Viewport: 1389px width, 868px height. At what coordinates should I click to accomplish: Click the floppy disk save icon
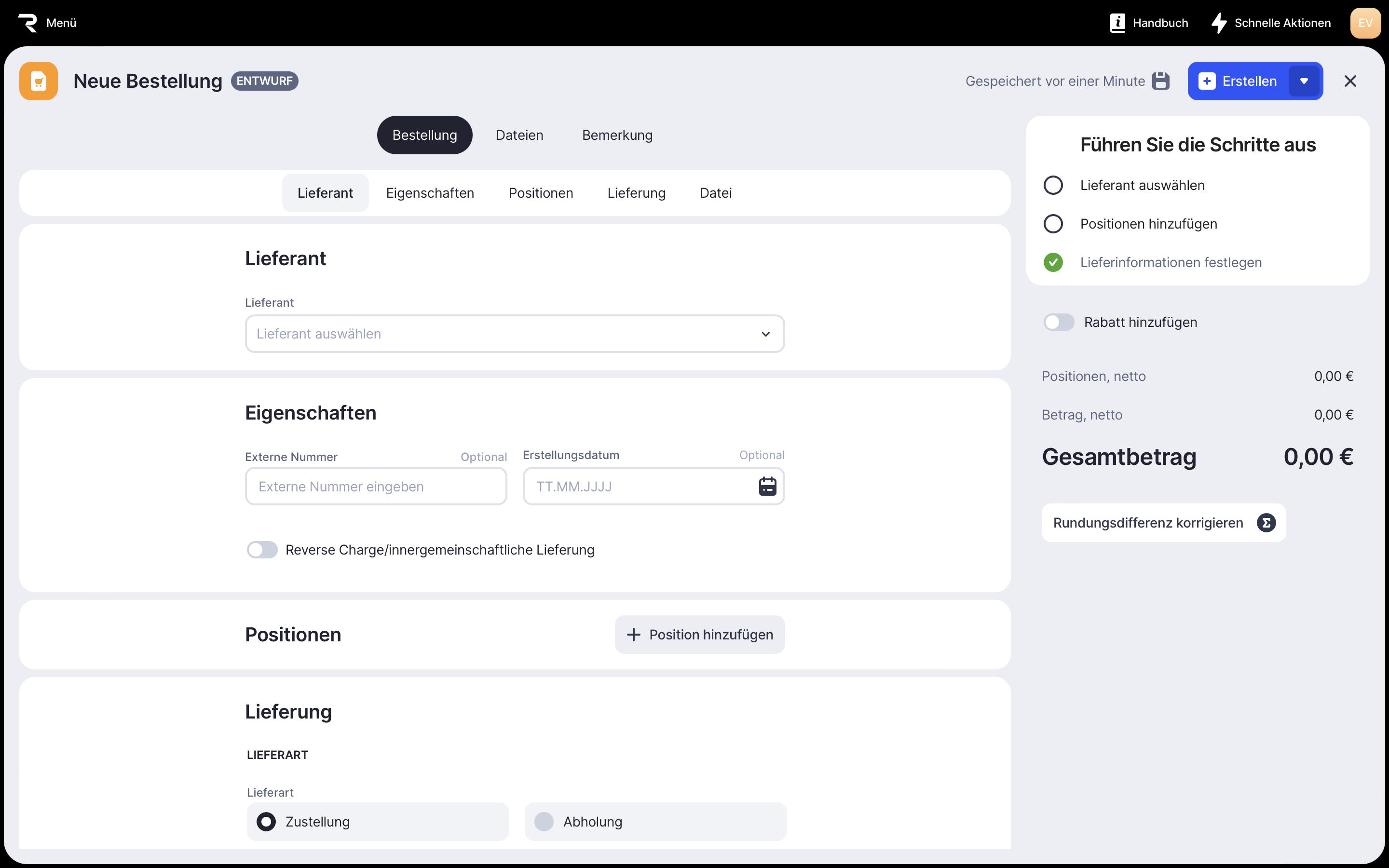click(x=1160, y=81)
